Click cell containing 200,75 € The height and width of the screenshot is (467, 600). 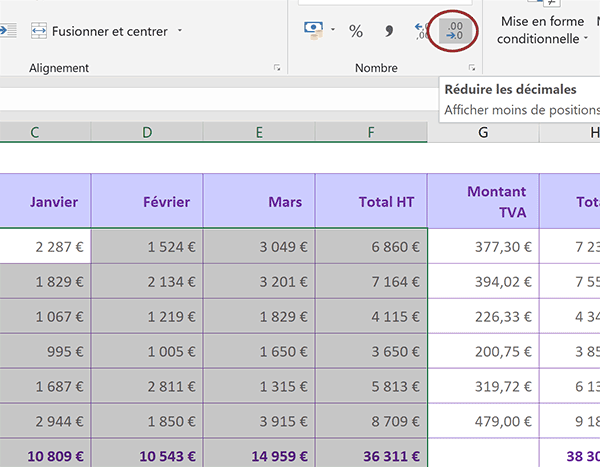pyautogui.click(x=483, y=351)
